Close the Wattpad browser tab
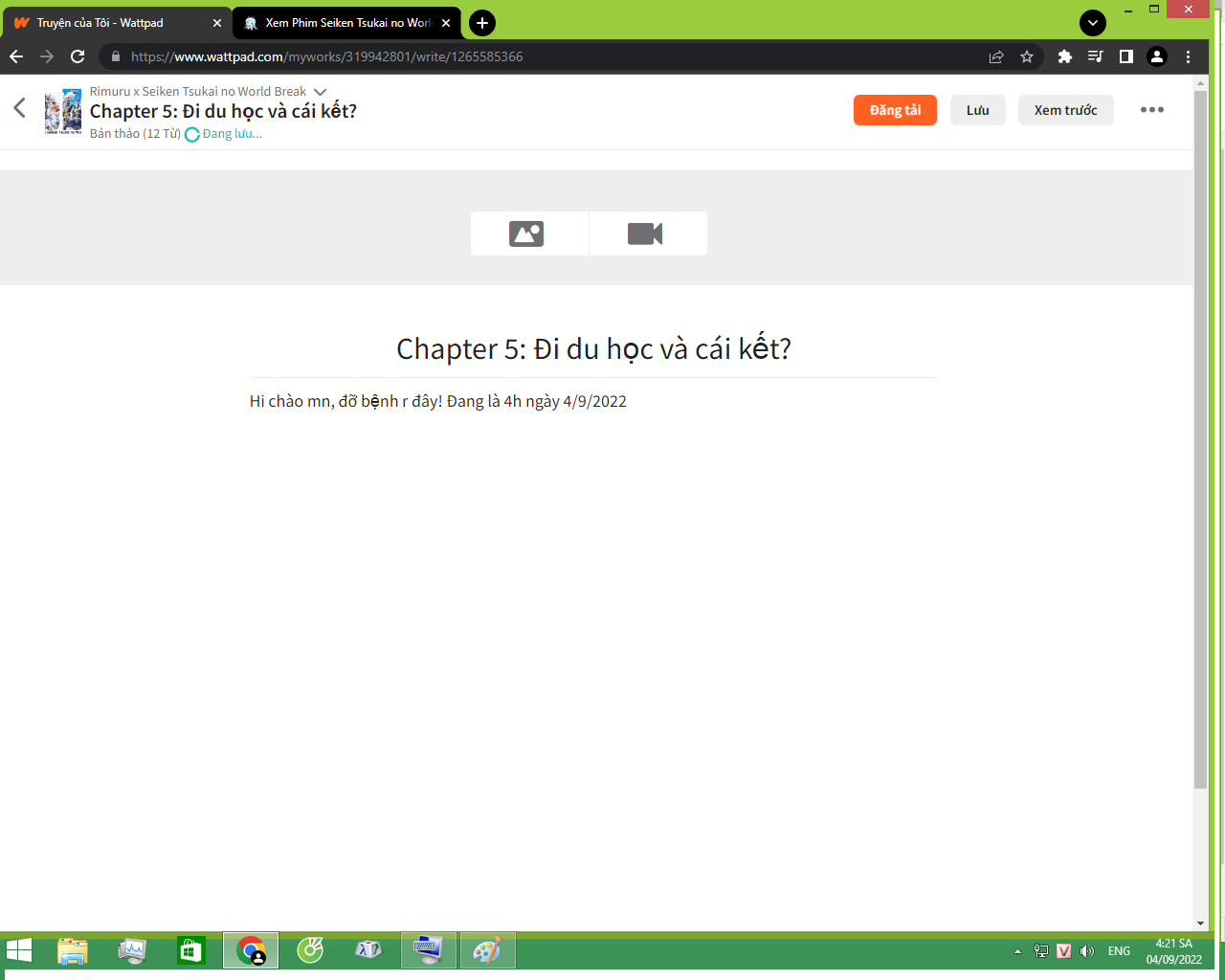1225x980 pixels. (x=217, y=23)
